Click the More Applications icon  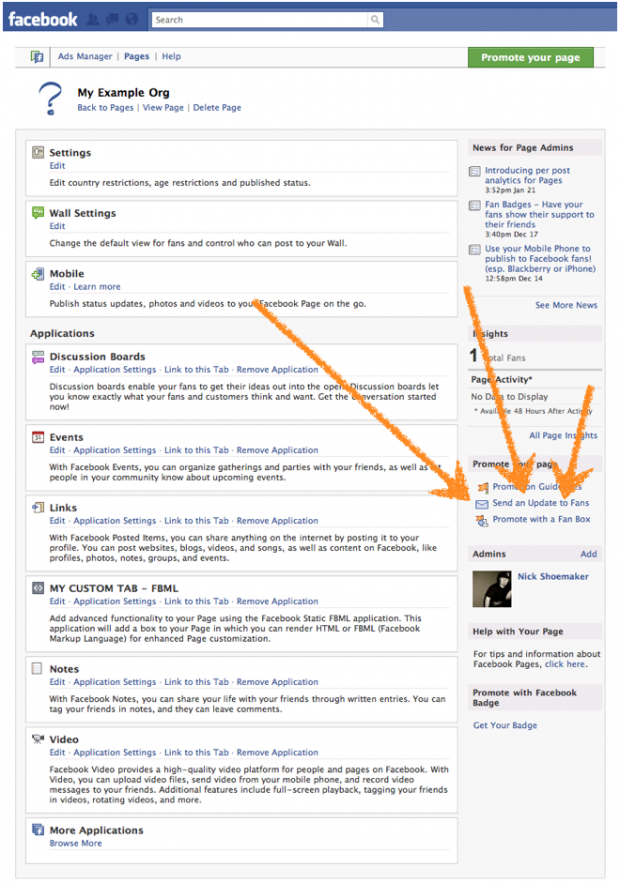pyautogui.click(x=38, y=830)
